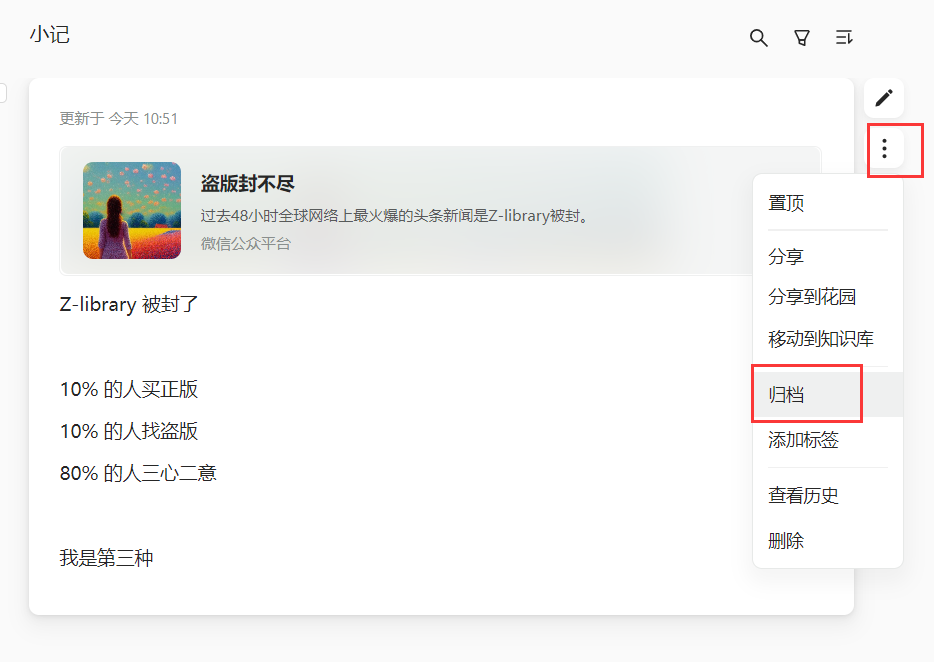Click the line 我是第三种

[107, 558]
